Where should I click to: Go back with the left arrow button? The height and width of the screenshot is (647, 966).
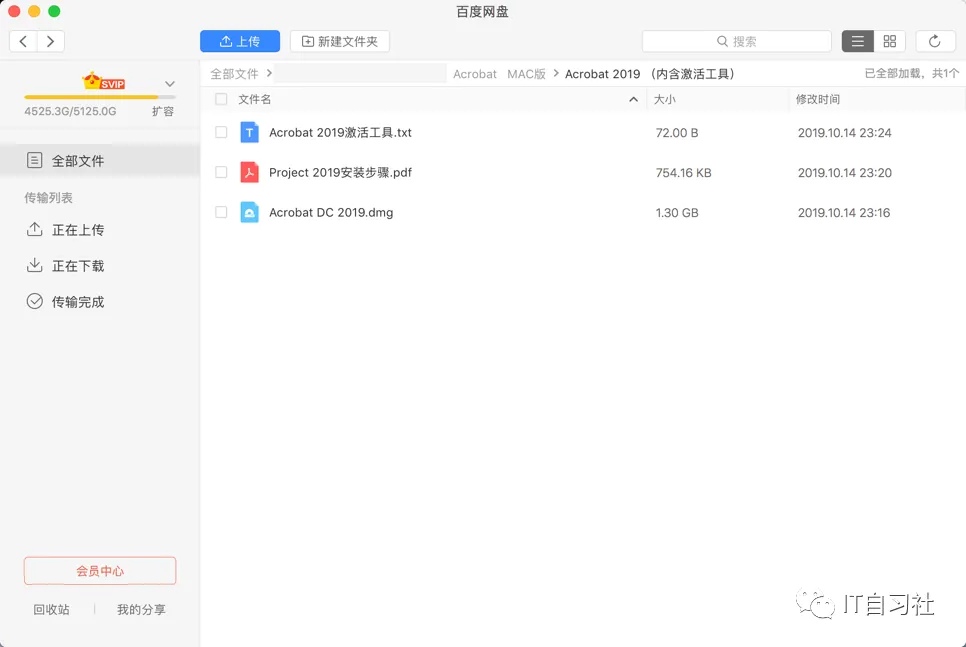pos(23,41)
